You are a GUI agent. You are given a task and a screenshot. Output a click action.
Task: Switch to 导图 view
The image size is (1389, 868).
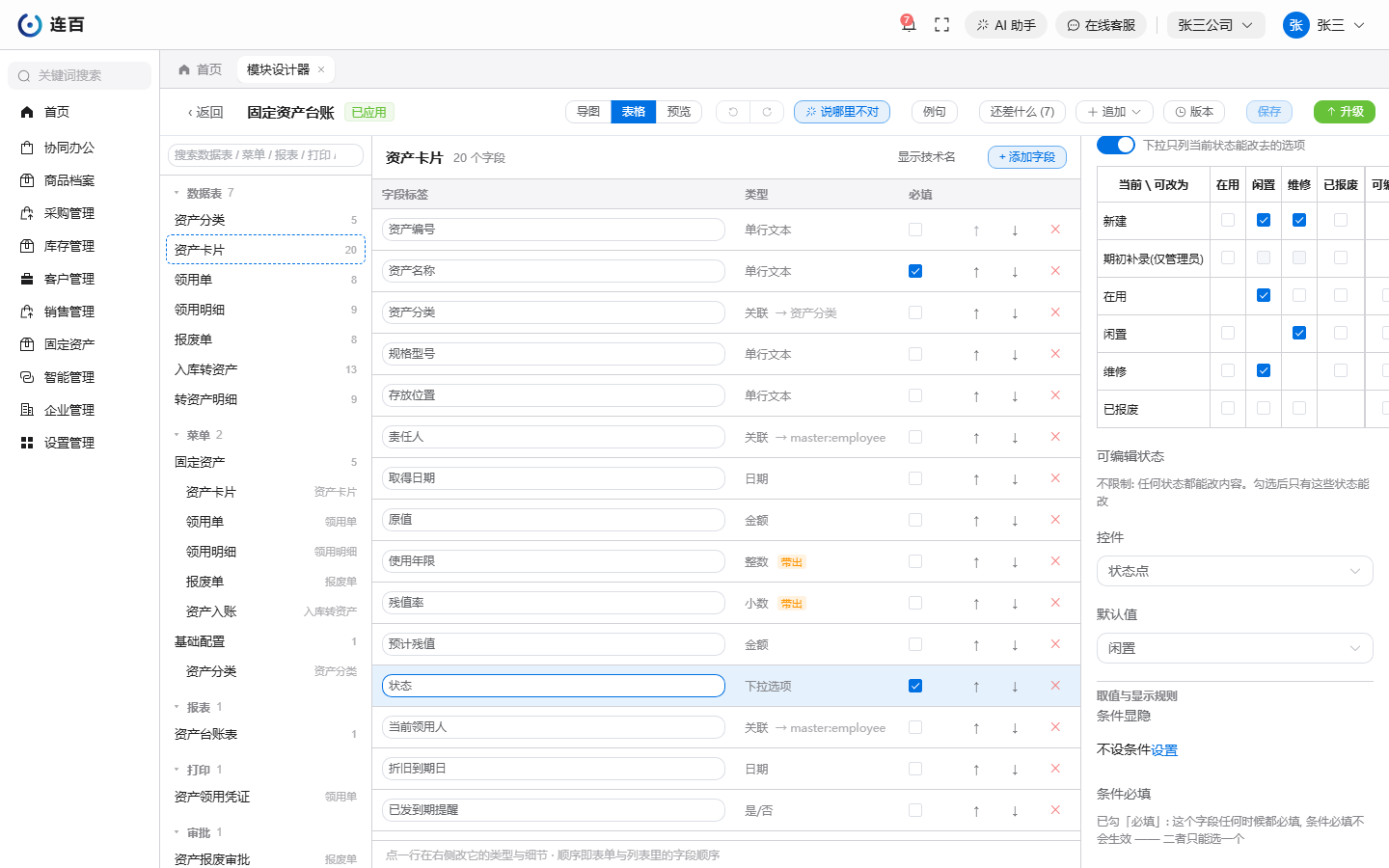click(x=588, y=112)
